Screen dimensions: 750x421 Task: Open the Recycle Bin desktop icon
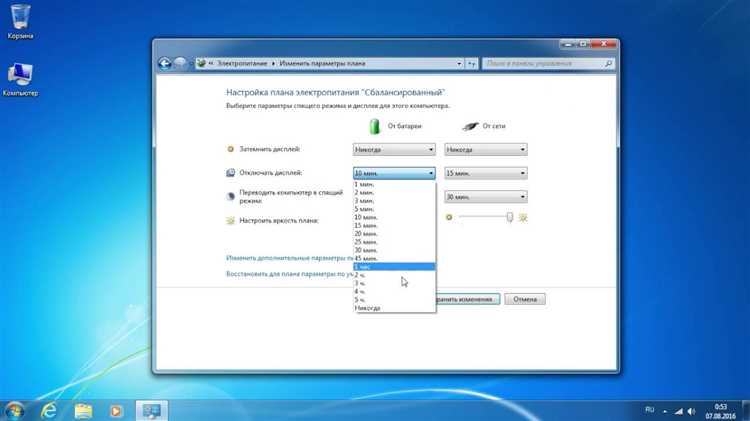[20, 22]
